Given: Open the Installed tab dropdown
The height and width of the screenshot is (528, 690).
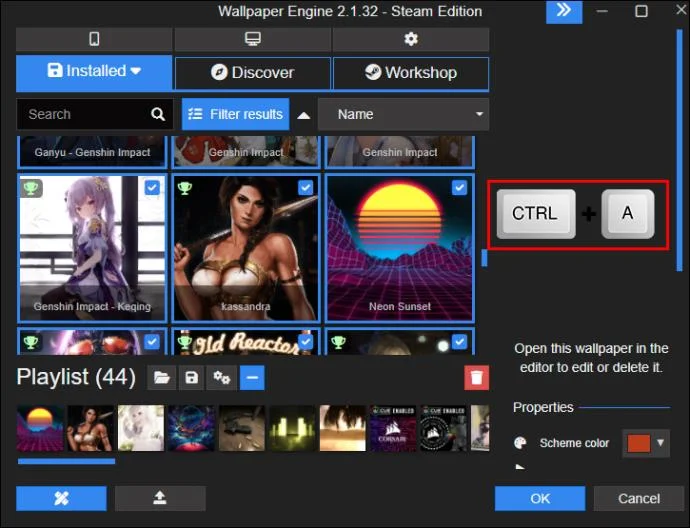Looking at the screenshot, I should pos(94,72).
